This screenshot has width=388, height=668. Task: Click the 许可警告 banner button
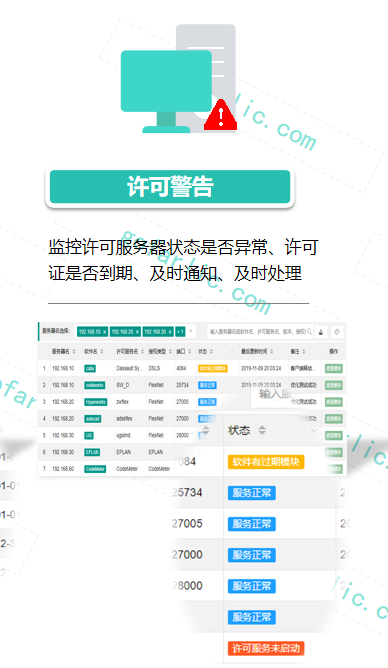coord(170,187)
